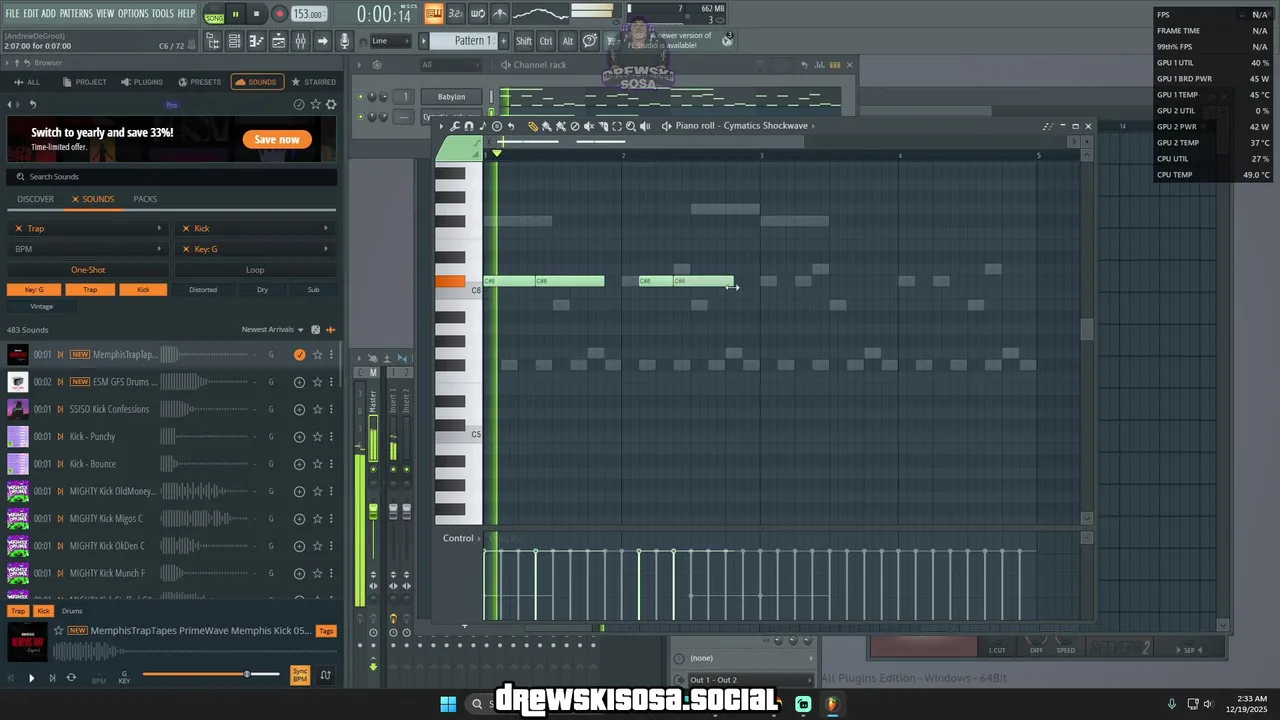The image size is (1280, 720).
Task: Click the Search Sounds input field
Action: [x=170, y=177]
